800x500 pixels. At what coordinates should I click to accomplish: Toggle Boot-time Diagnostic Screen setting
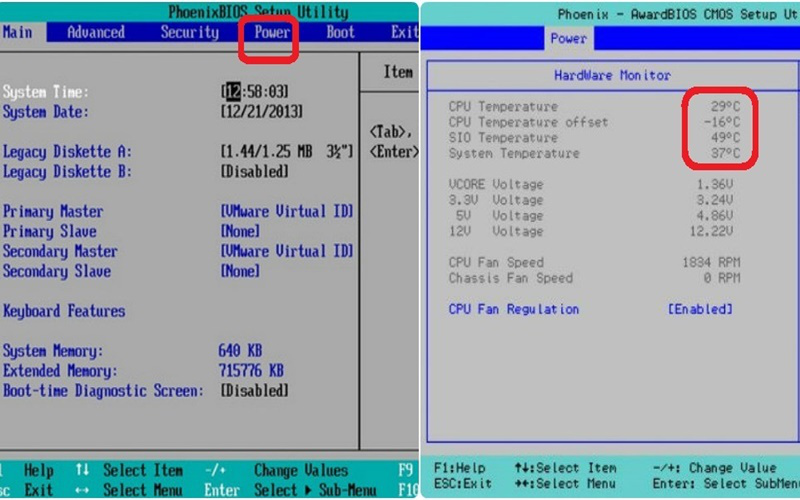point(254,391)
